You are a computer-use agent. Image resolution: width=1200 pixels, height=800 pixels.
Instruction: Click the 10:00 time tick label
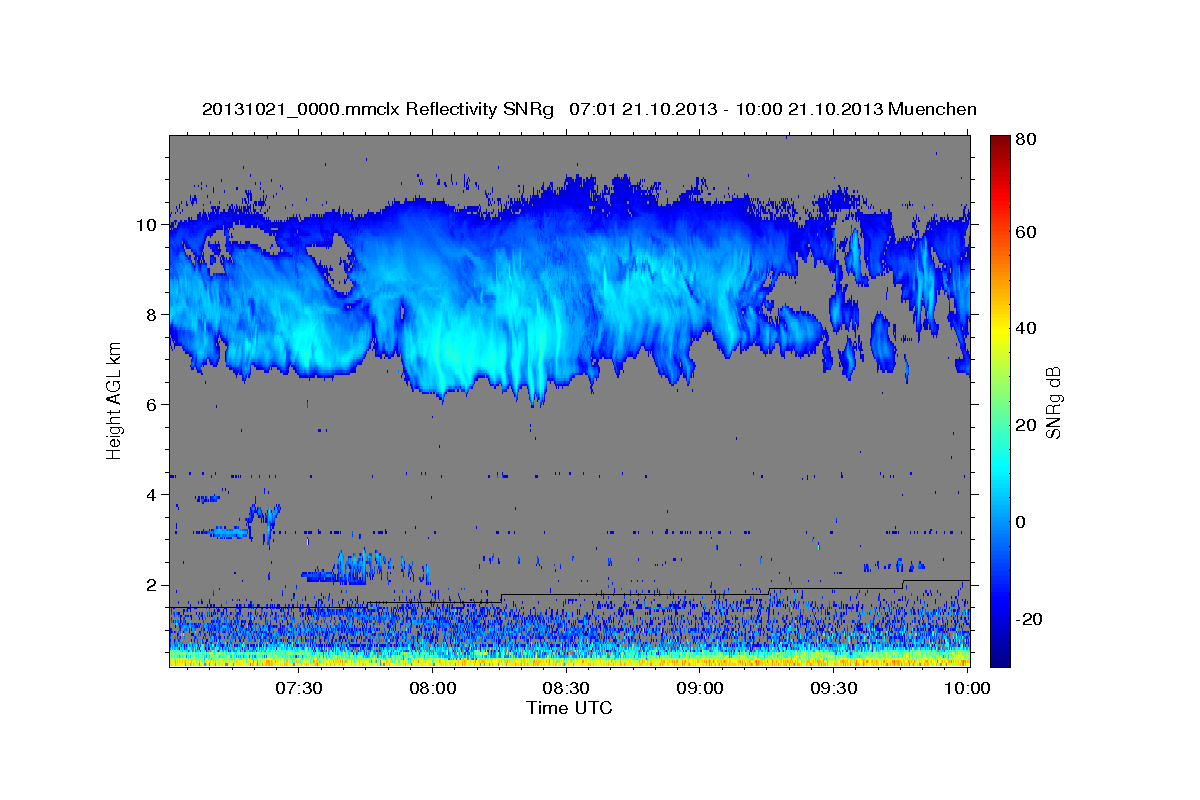coord(966,688)
